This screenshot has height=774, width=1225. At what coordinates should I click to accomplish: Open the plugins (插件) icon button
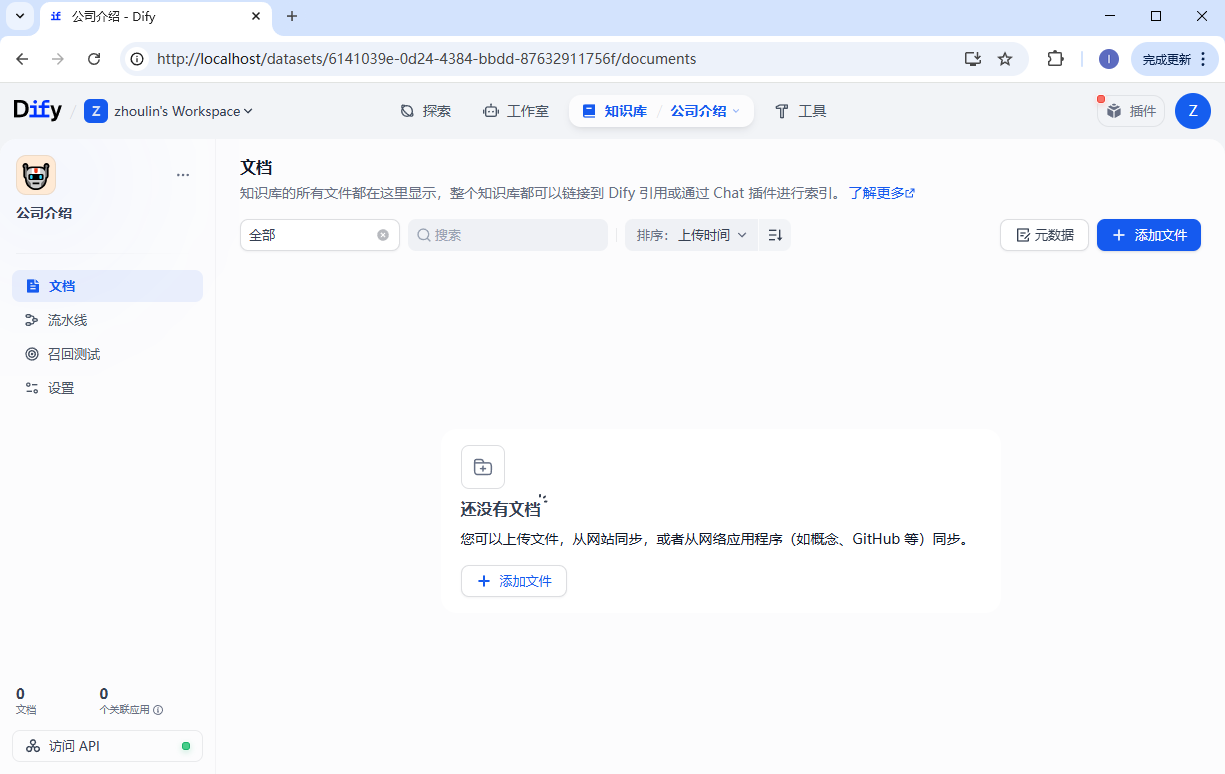pos(1131,111)
